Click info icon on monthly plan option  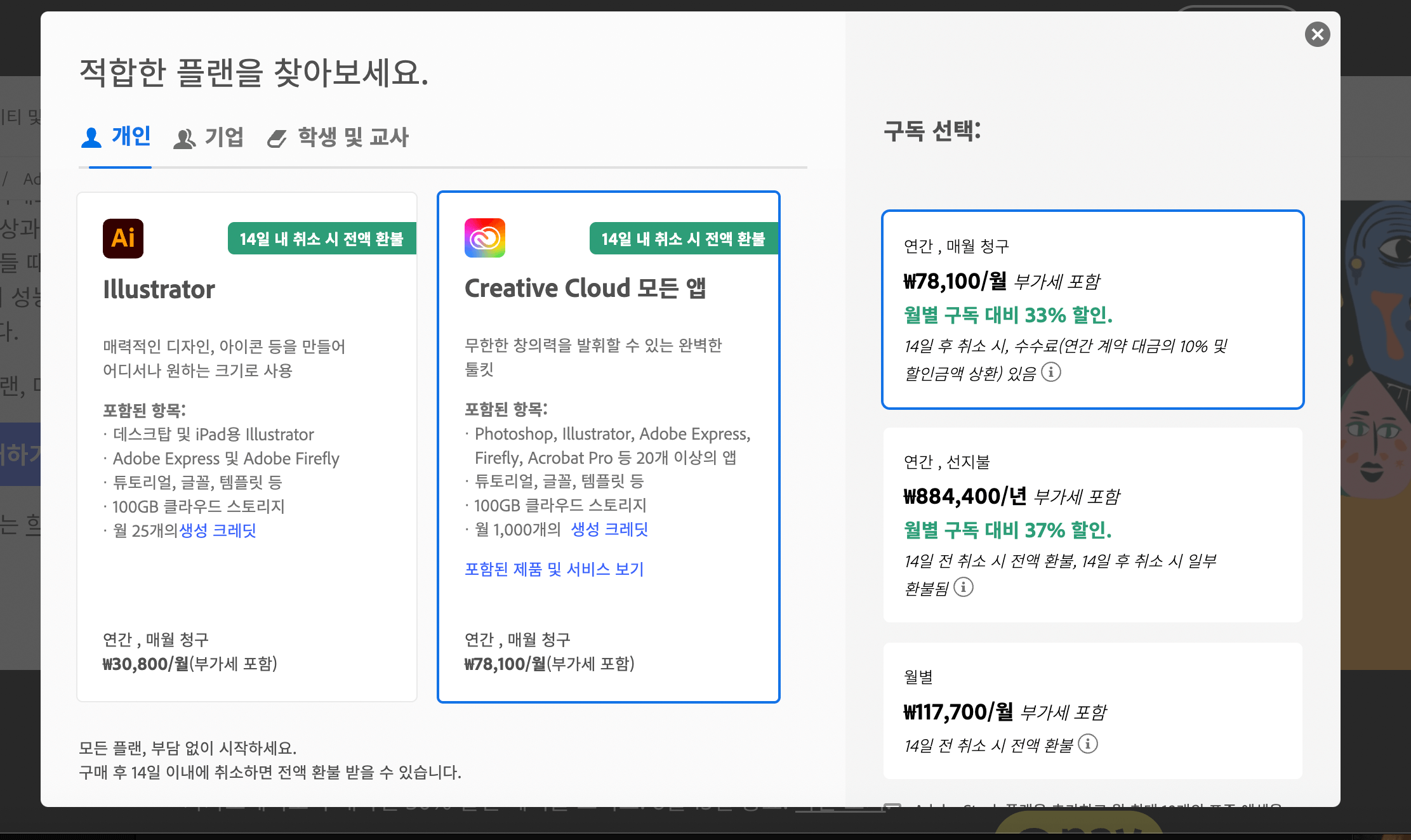pyautogui.click(x=1088, y=744)
